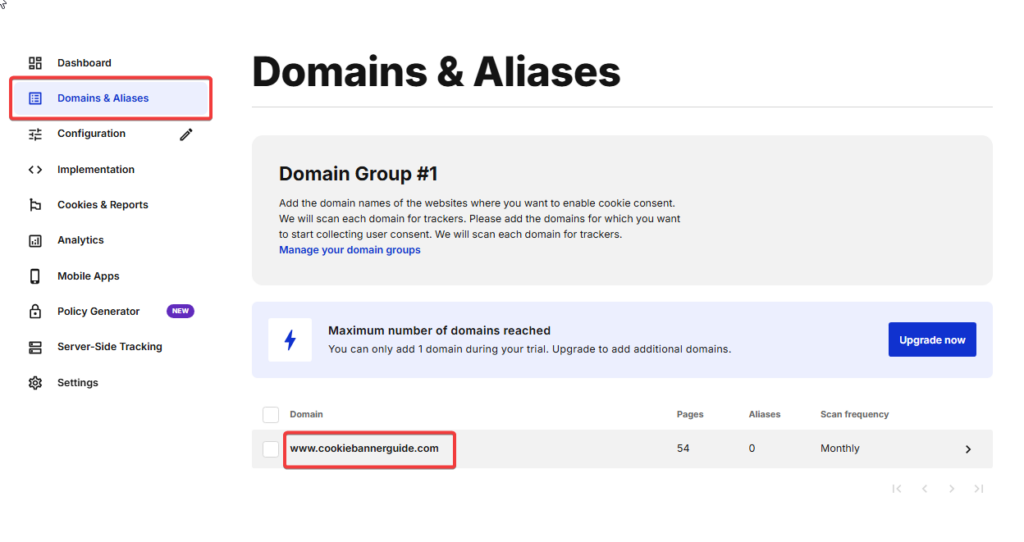Click the Upgrade now button
This screenshot has width=1024, height=542.
pyautogui.click(x=932, y=340)
